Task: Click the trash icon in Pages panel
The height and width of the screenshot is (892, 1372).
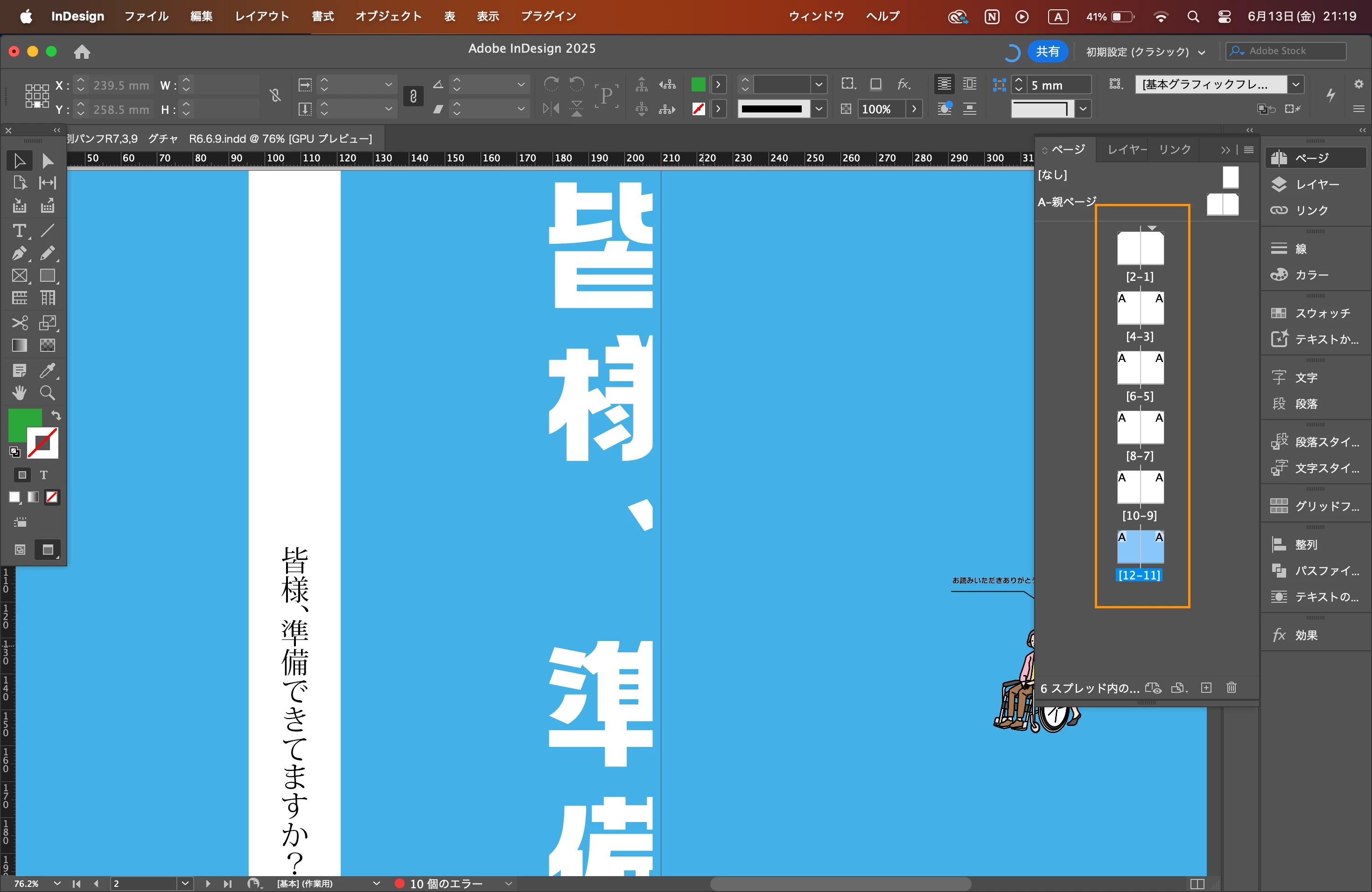Action: coord(1232,688)
